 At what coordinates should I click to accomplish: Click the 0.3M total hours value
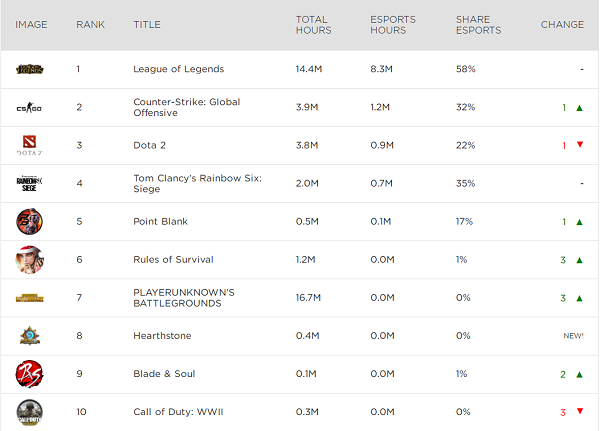[307, 412]
